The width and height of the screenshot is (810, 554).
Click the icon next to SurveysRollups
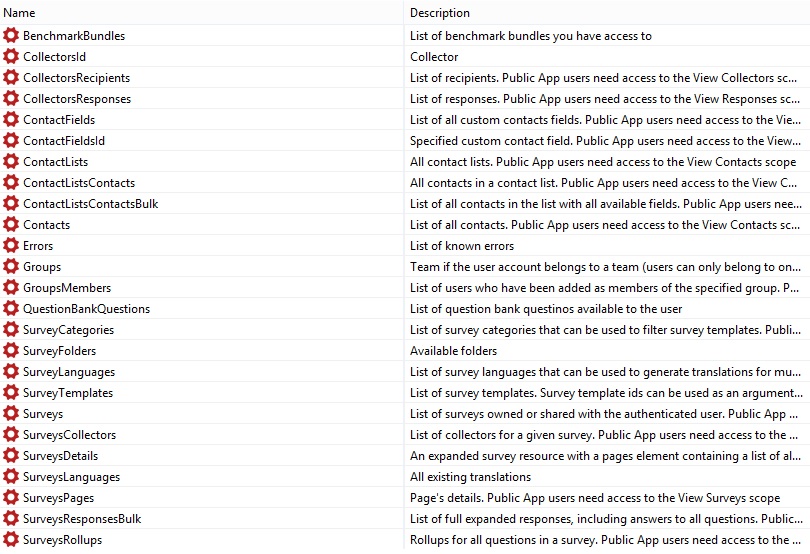[11, 540]
